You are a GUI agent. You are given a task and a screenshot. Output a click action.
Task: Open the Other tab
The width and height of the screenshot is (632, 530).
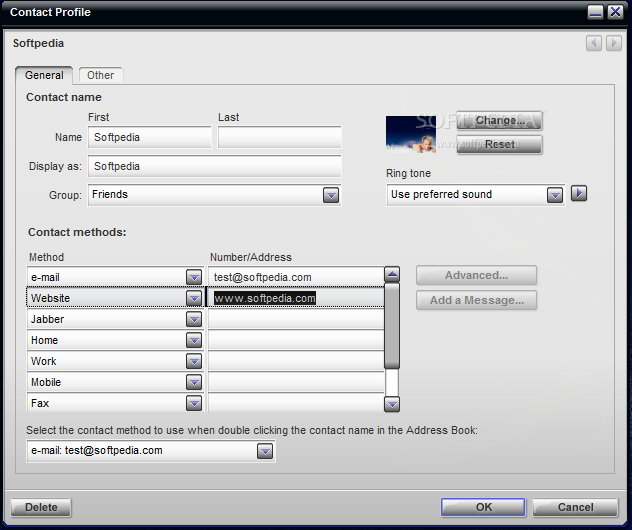click(x=101, y=75)
